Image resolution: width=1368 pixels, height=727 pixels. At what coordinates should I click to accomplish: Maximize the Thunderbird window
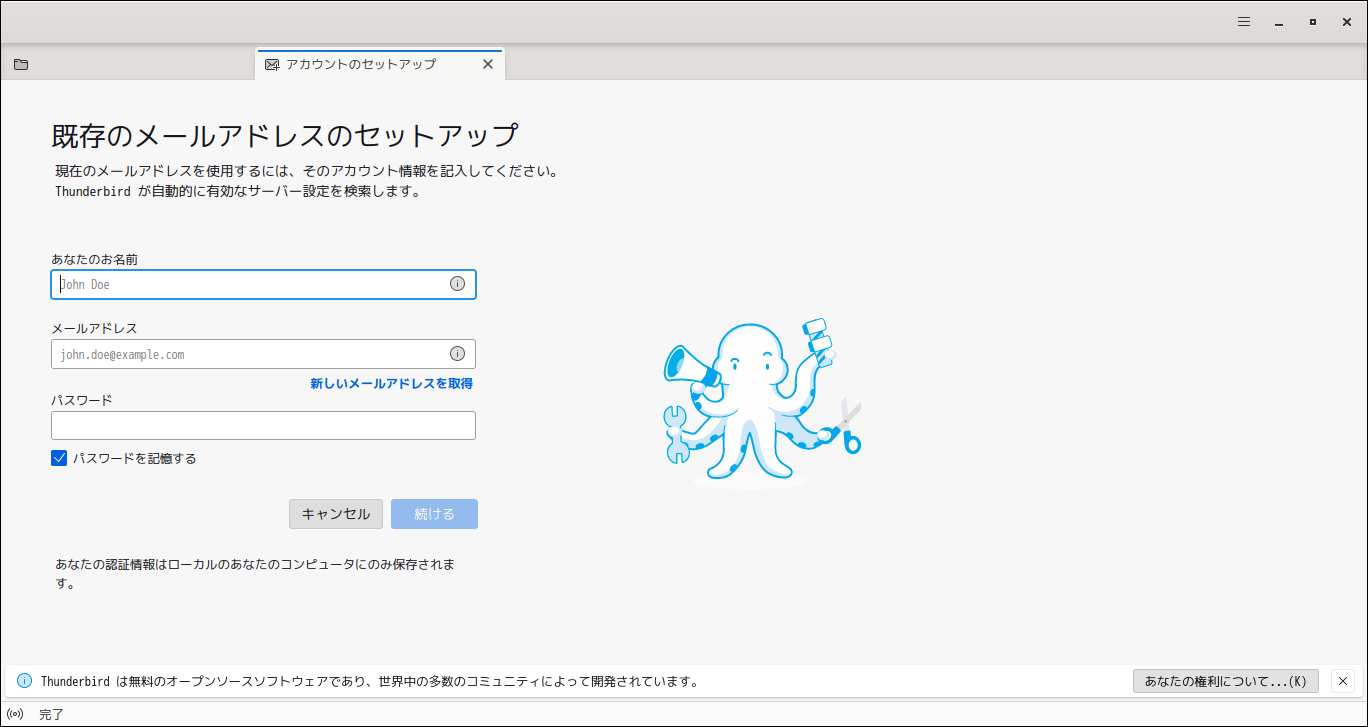pos(1313,21)
